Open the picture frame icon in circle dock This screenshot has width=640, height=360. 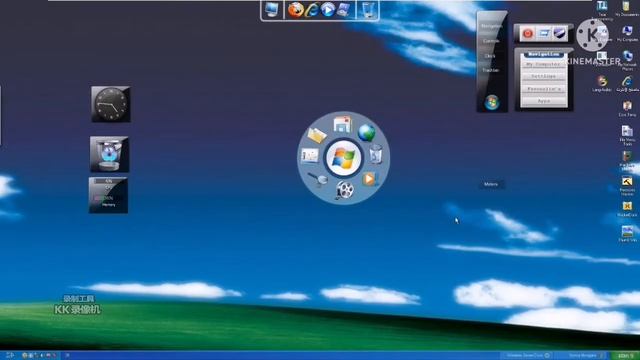pyautogui.click(x=310, y=156)
